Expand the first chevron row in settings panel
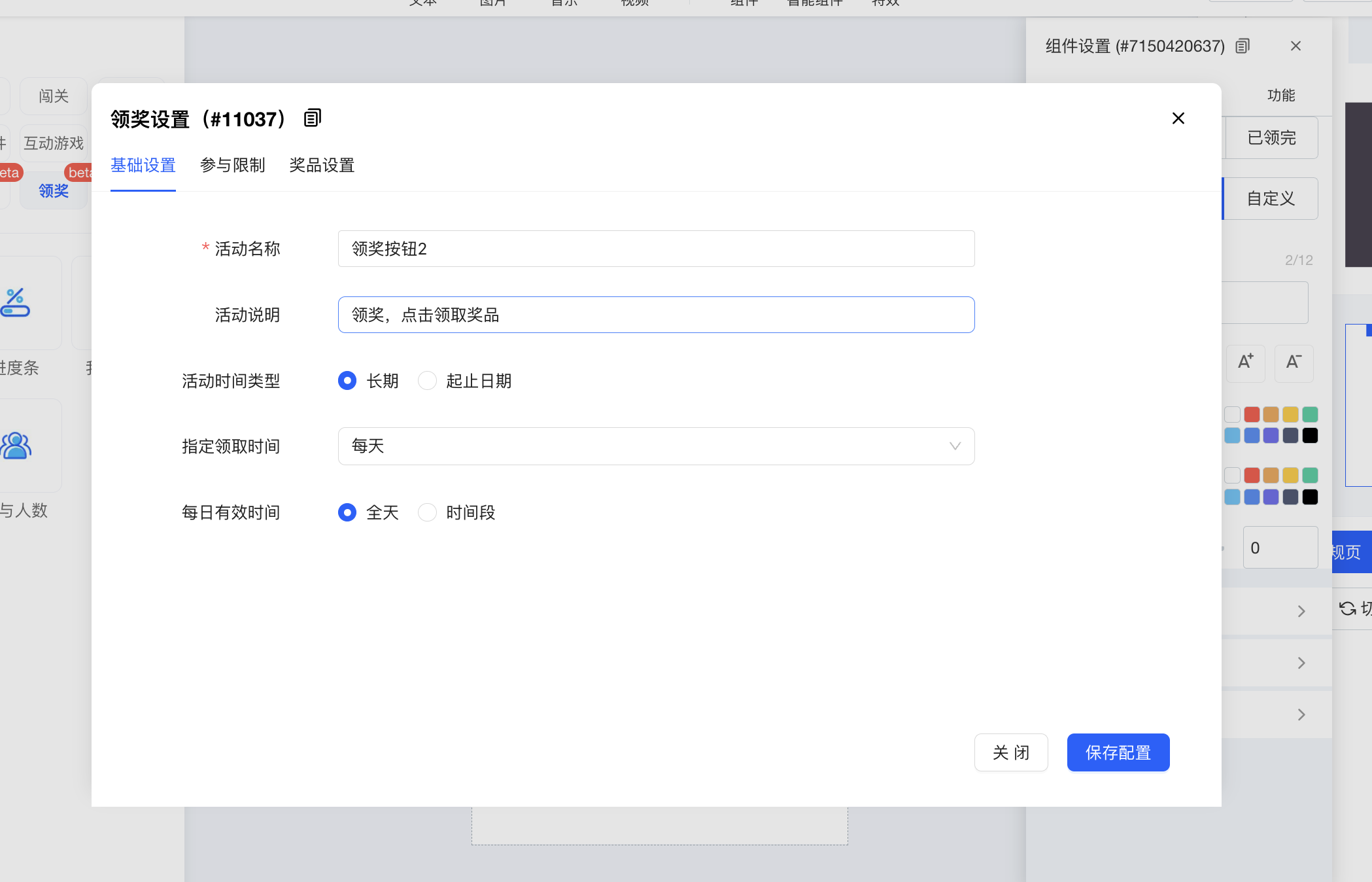Screen dimensions: 1372x882 tap(1301, 611)
